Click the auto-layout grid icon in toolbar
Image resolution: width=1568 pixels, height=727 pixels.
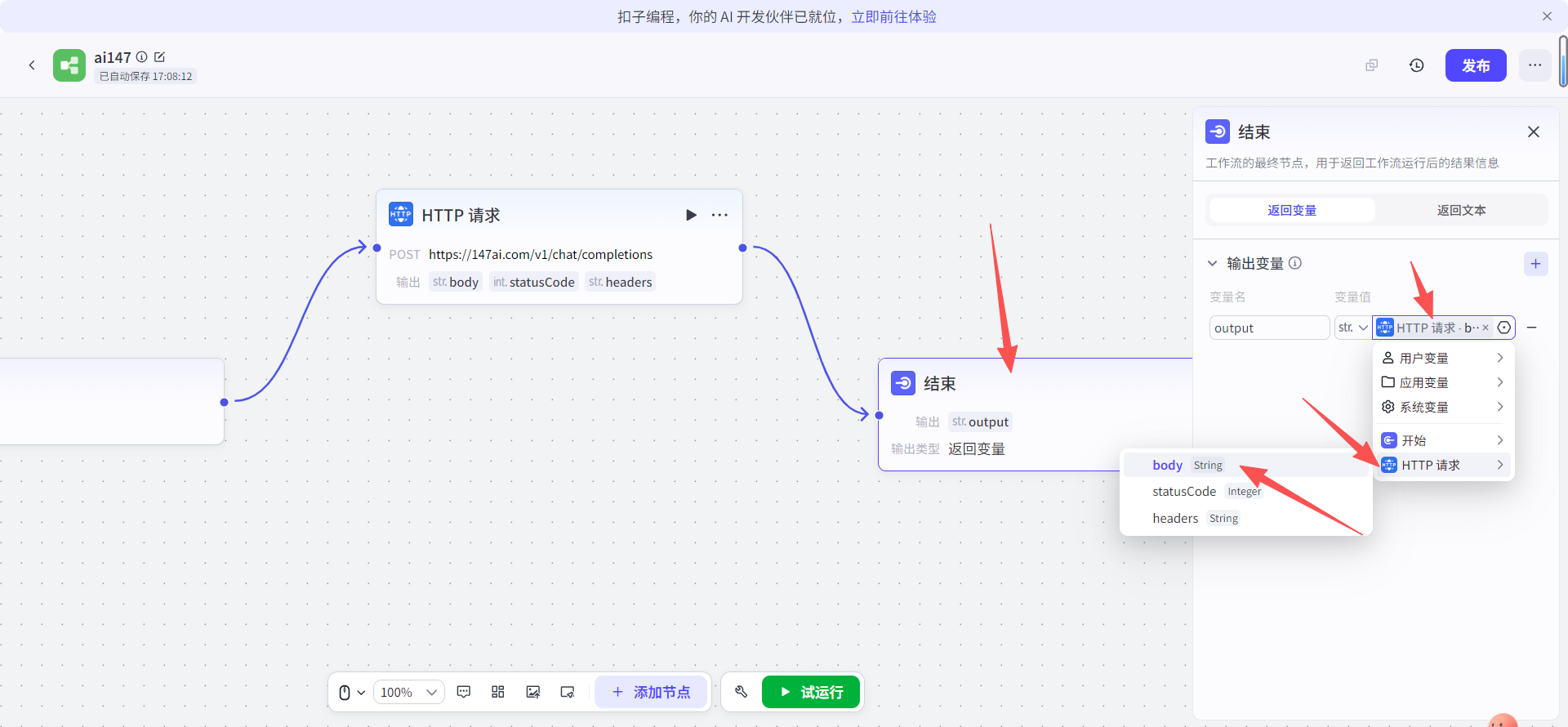click(x=498, y=692)
